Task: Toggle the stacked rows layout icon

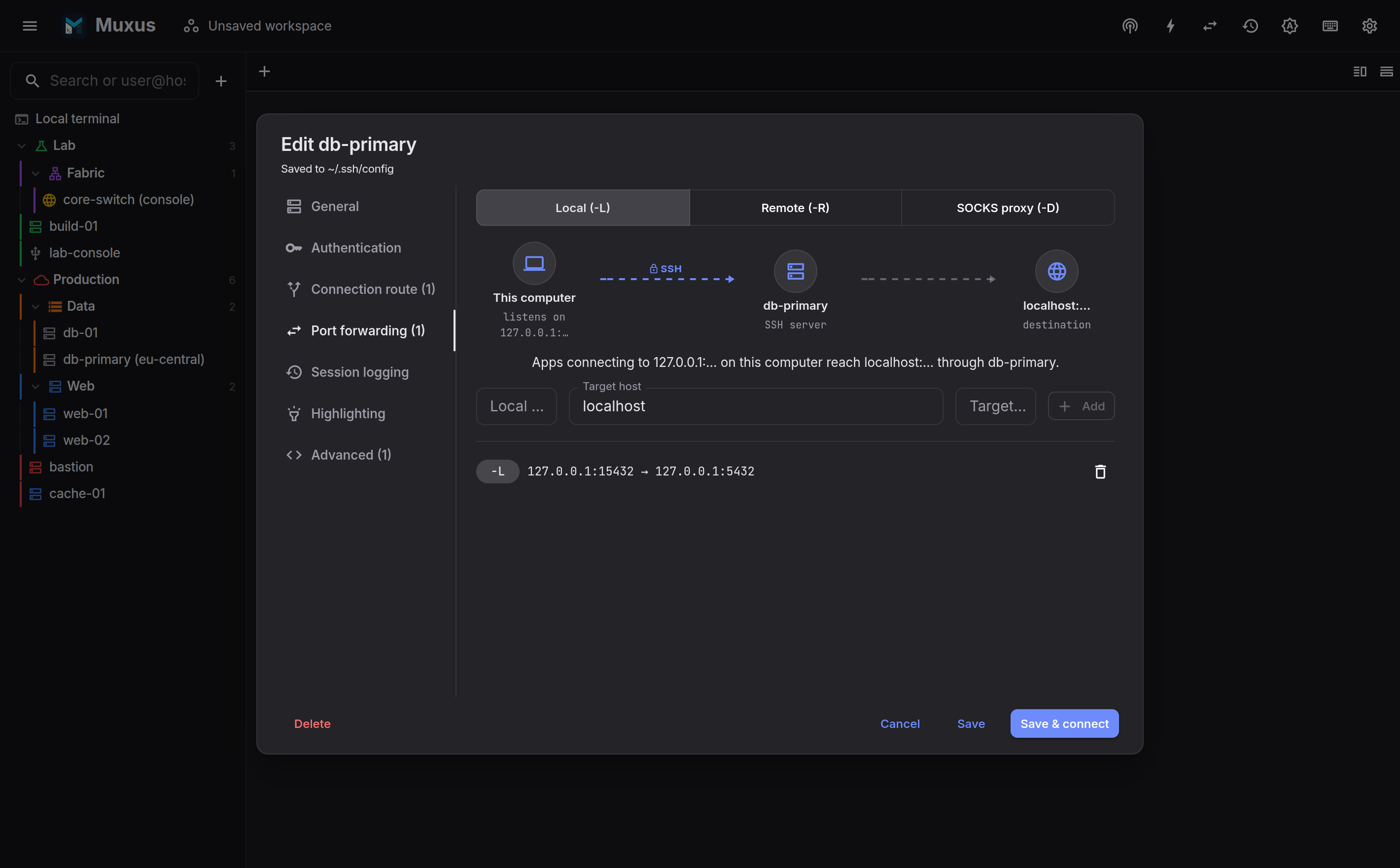Action: point(1387,71)
